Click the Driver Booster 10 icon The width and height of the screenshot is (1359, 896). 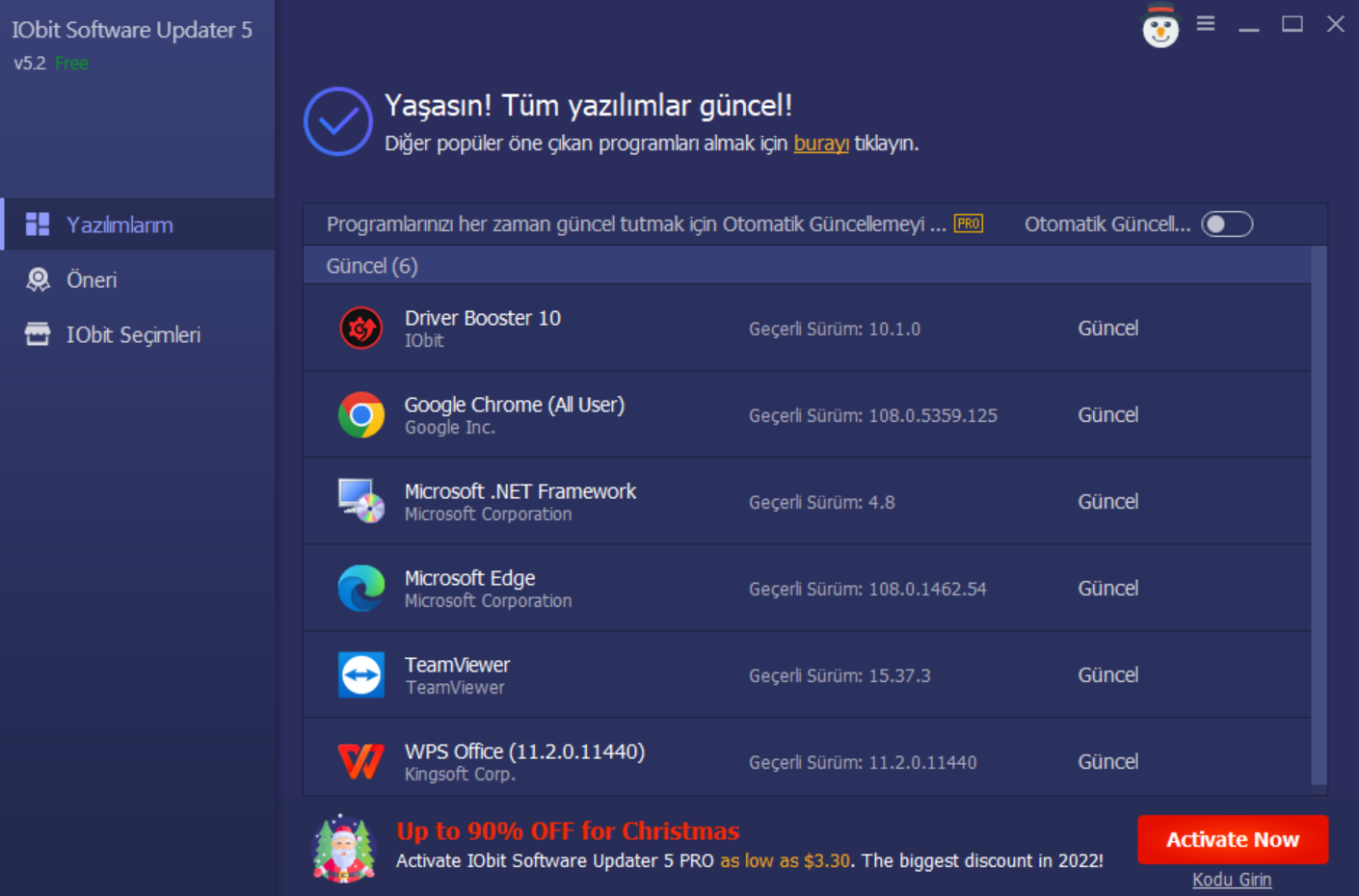(x=361, y=329)
